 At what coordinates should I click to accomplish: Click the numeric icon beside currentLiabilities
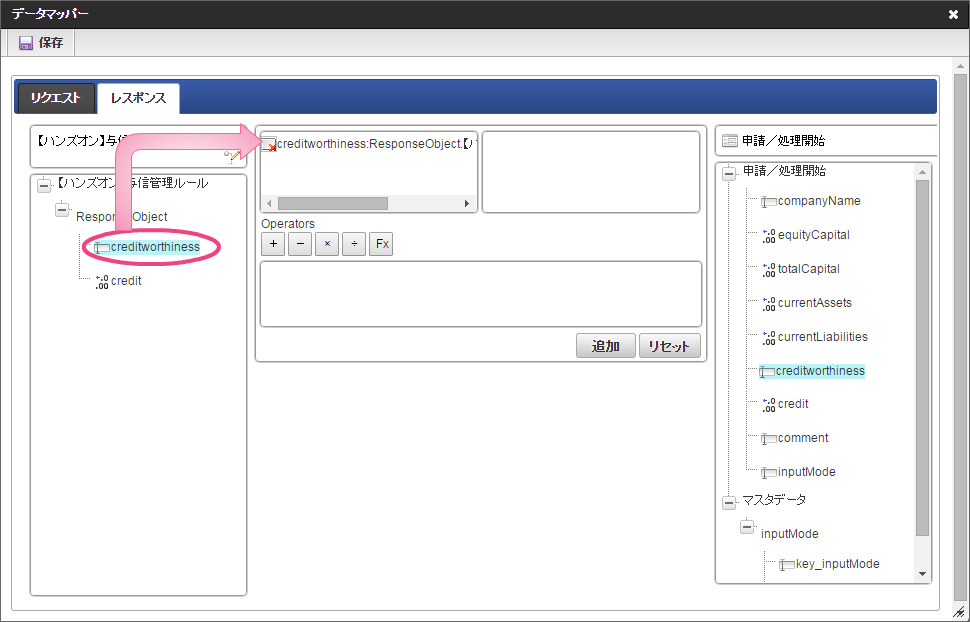[769, 339]
